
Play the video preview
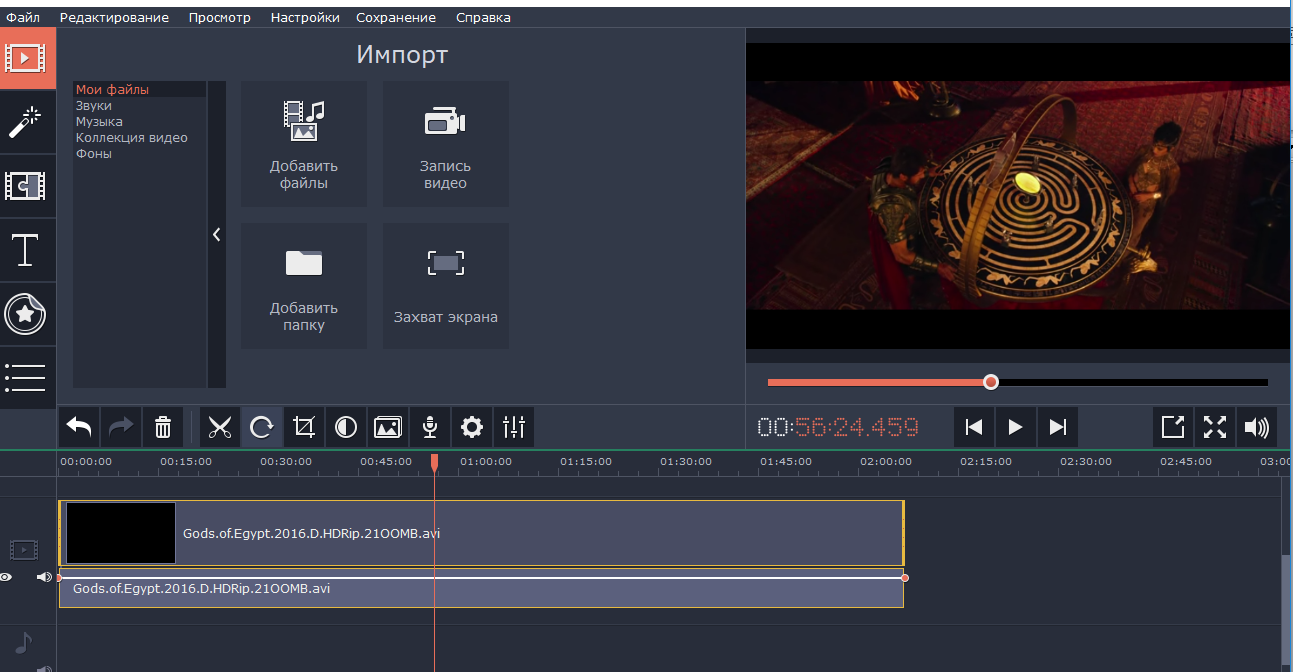click(1016, 428)
